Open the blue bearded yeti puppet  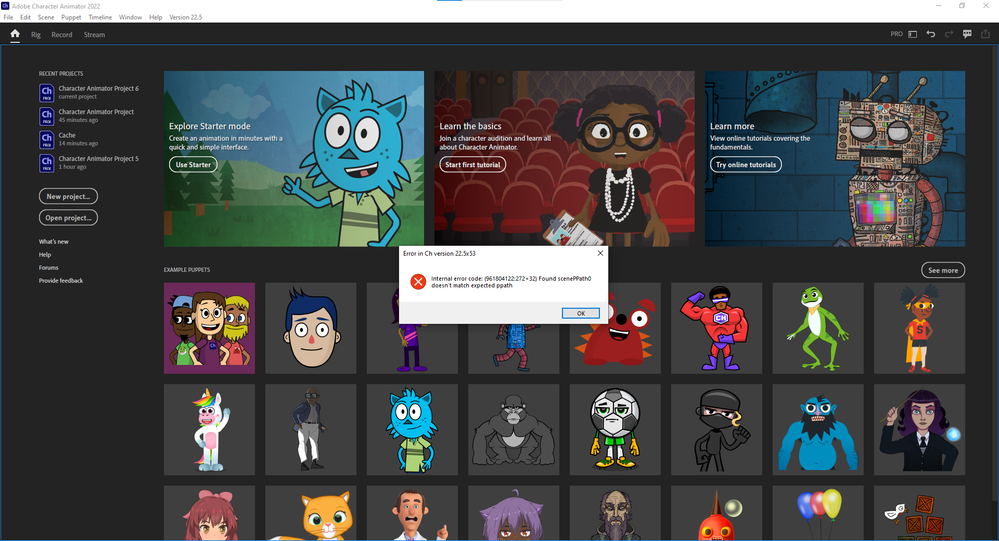point(817,429)
